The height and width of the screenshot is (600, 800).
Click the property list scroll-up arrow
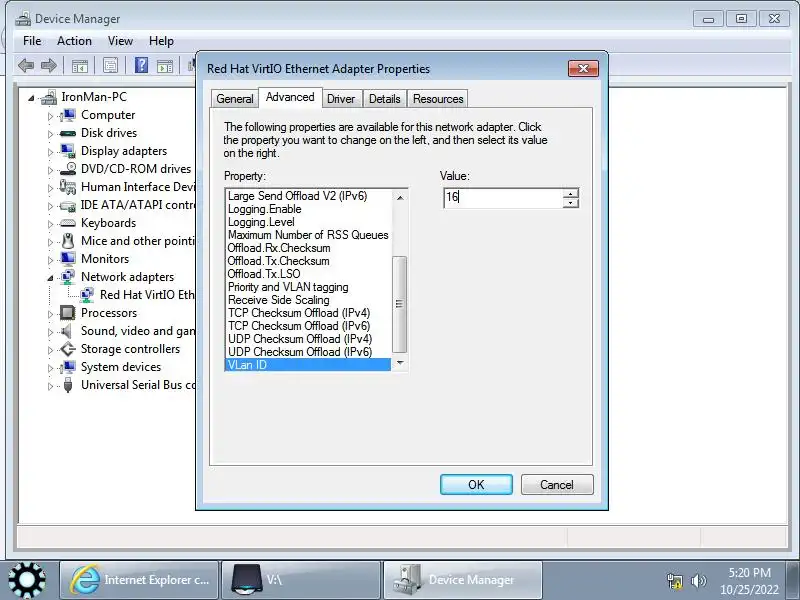[x=399, y=197]
